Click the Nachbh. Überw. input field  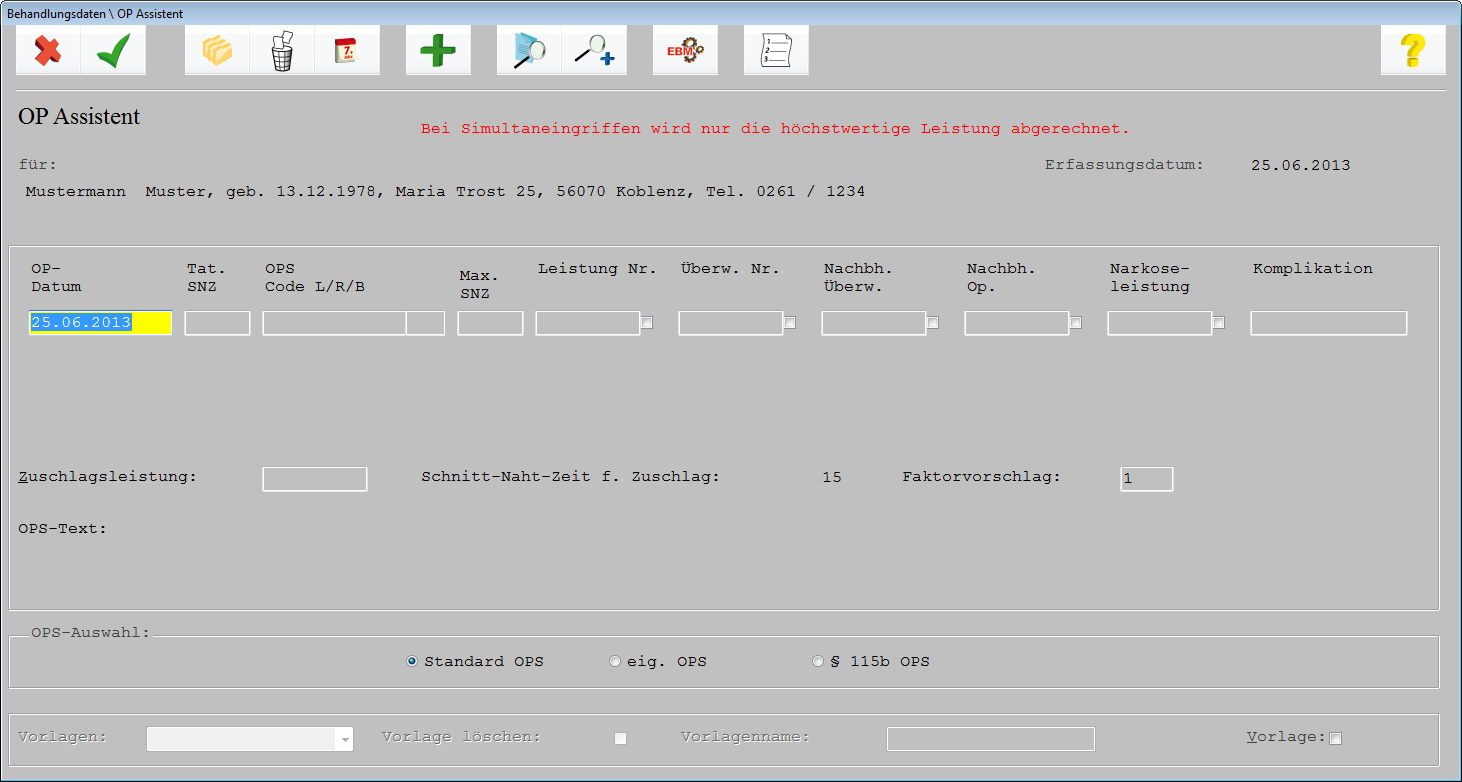pyautogui.click(x=874, y=323)
